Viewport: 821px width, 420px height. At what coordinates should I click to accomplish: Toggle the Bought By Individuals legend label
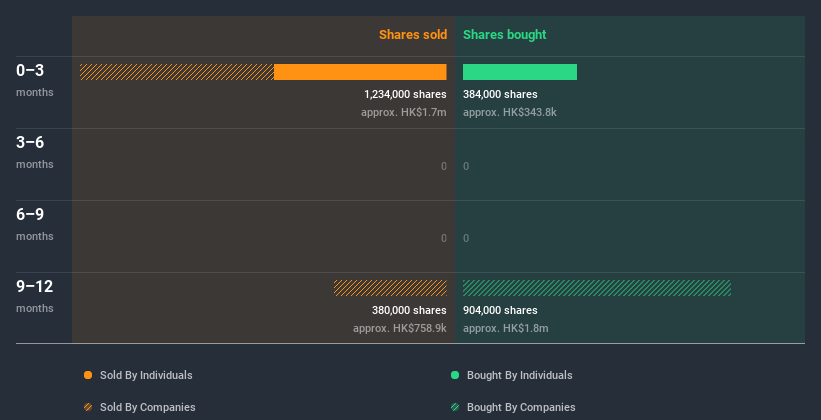tap(519, 375)
